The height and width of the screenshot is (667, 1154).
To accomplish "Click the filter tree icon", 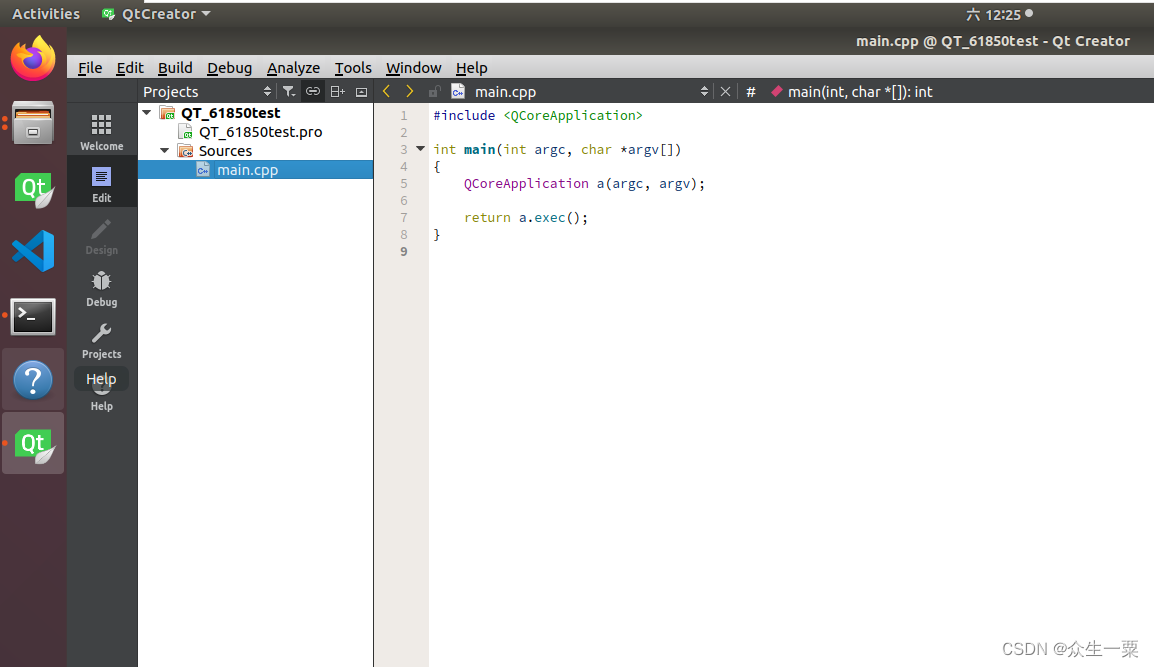I will [x=289, y=91].
